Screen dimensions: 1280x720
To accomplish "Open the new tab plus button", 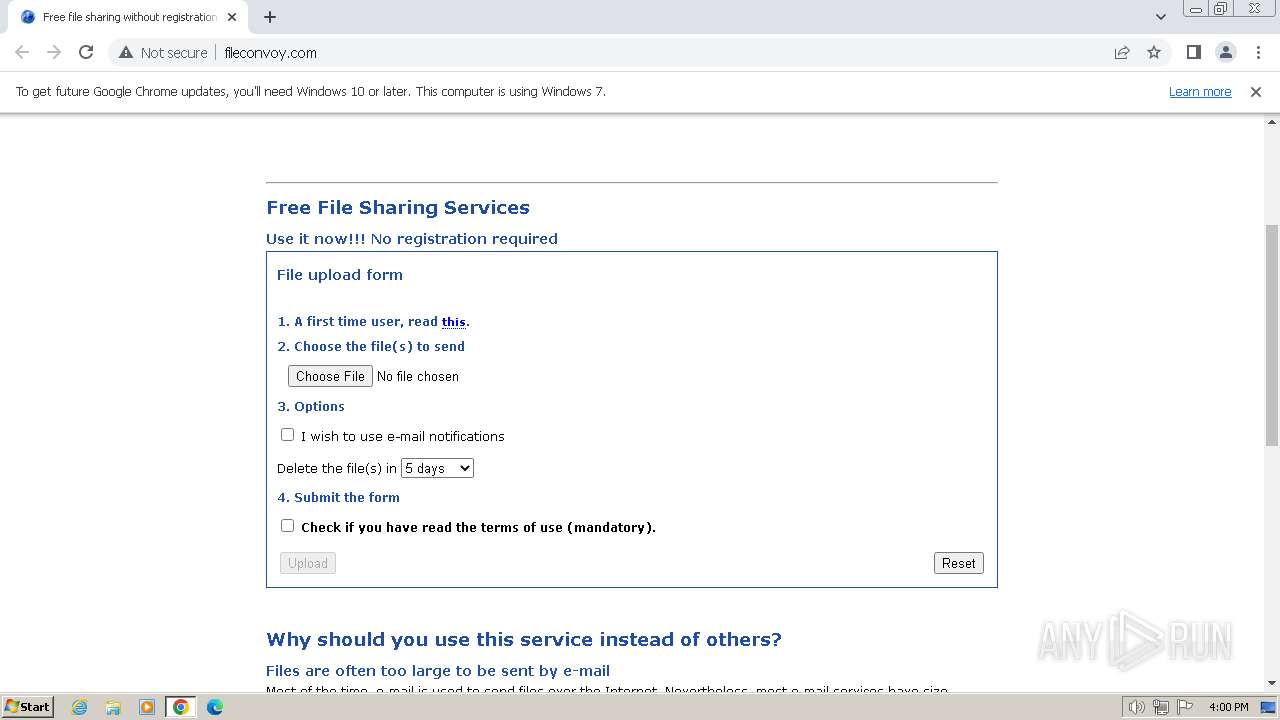I will coord(270,17).
